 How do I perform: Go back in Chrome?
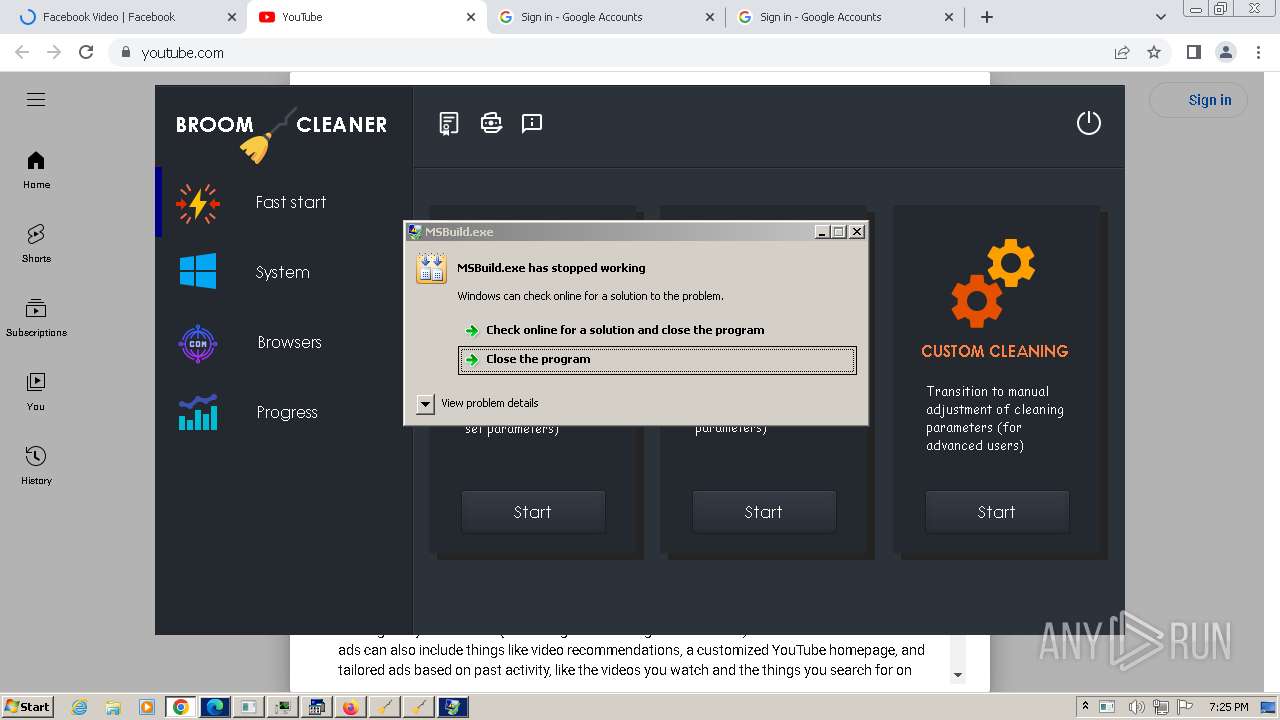[x=22, y=53]
